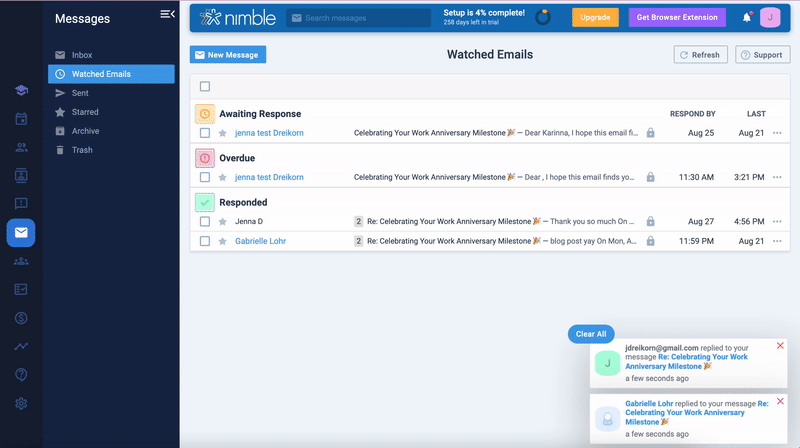The image size is (800, 448).
Task: Go to the Inbox folder
Action: (x=82, y=55)
